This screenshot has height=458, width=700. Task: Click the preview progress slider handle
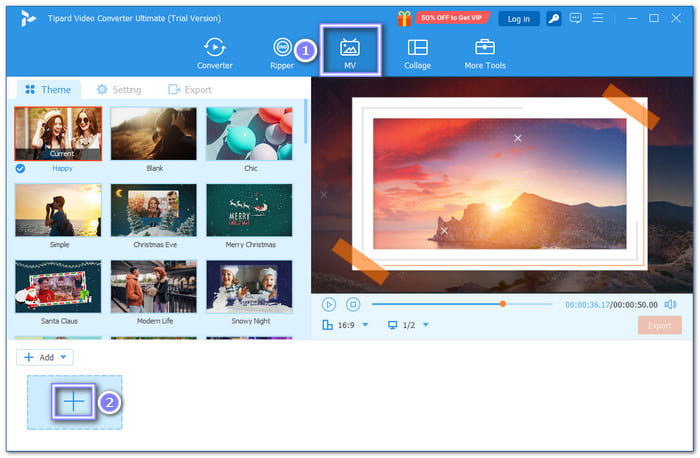pyautogui.click(x=503, y=304)
